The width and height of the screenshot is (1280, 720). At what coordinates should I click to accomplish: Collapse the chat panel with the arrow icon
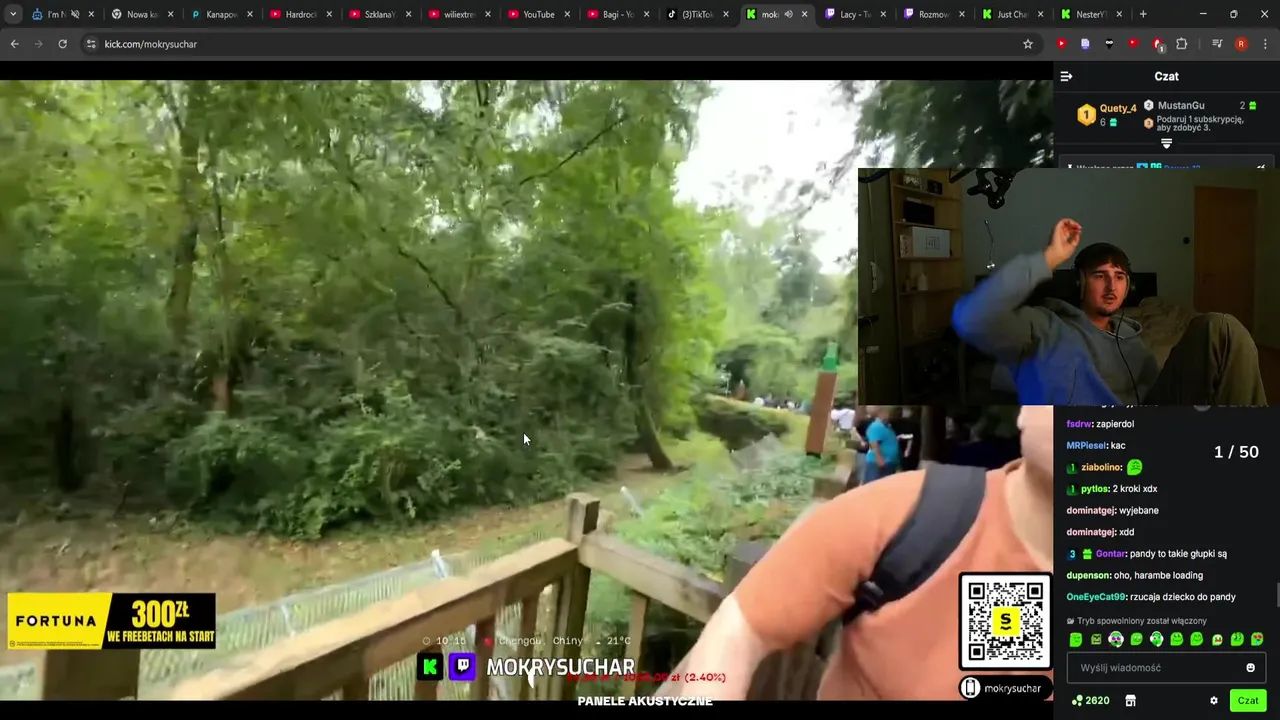pos(1066,76)
